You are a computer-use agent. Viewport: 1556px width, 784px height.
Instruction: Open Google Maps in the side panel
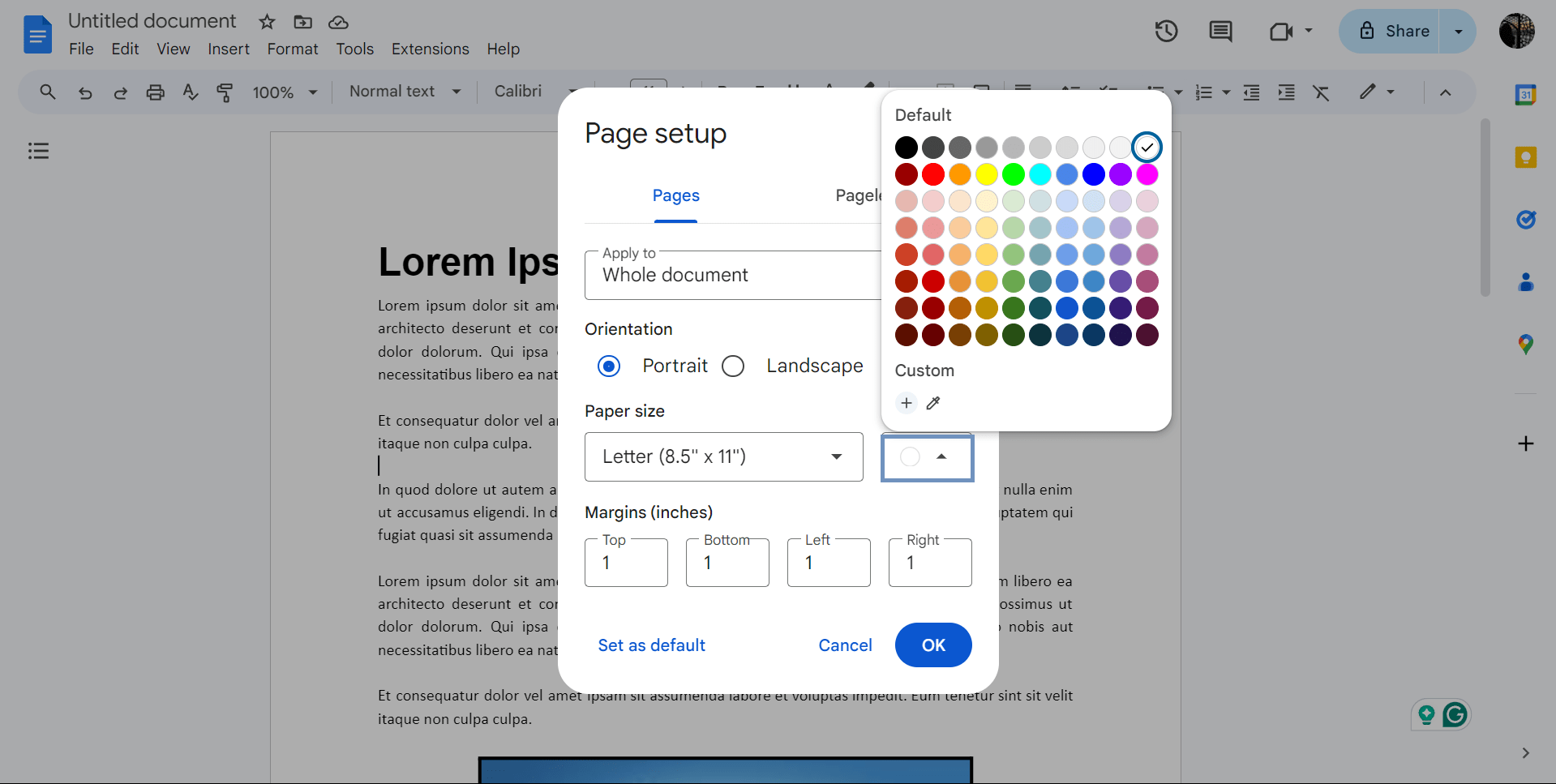click(1526, 343)
